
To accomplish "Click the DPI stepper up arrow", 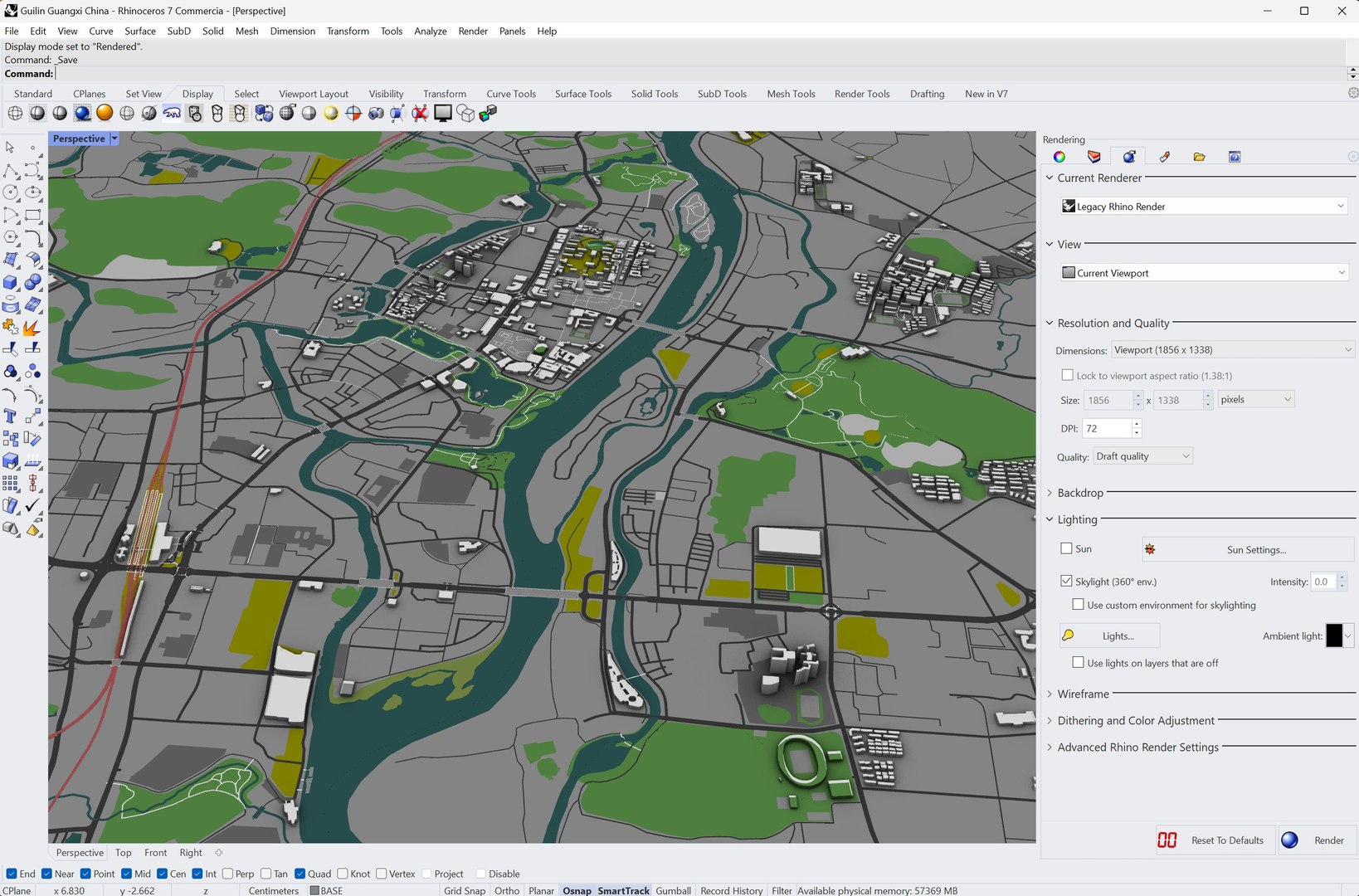I will 1137,424.
